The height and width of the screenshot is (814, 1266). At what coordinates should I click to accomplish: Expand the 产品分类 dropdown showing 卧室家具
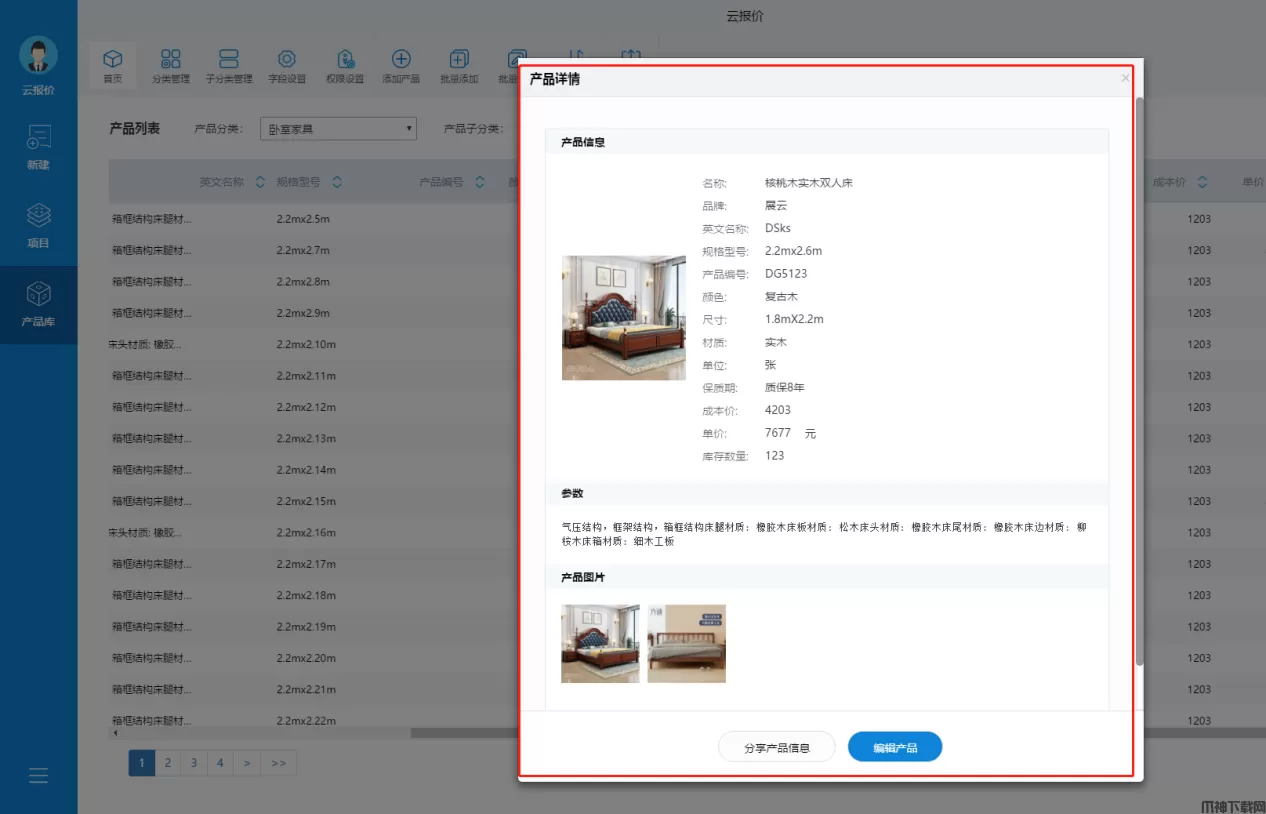click(x=338, y=129)
